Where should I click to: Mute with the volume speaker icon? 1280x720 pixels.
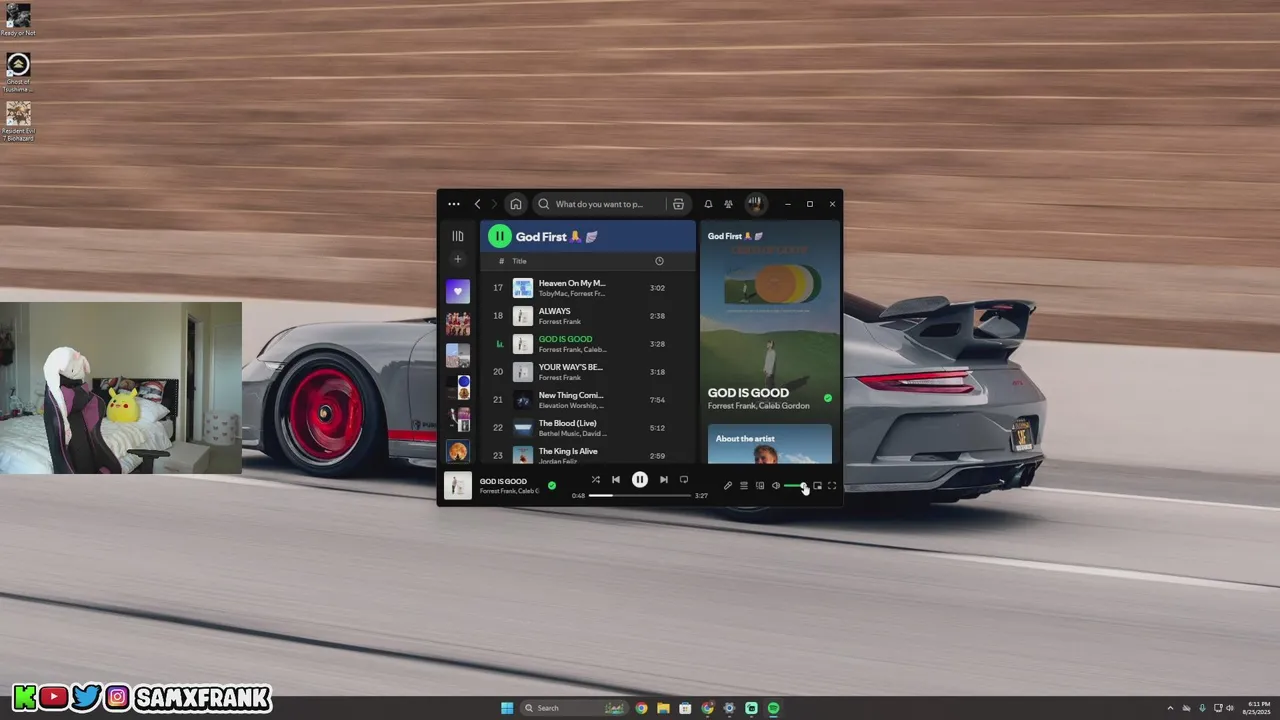[x=776, y=486]
